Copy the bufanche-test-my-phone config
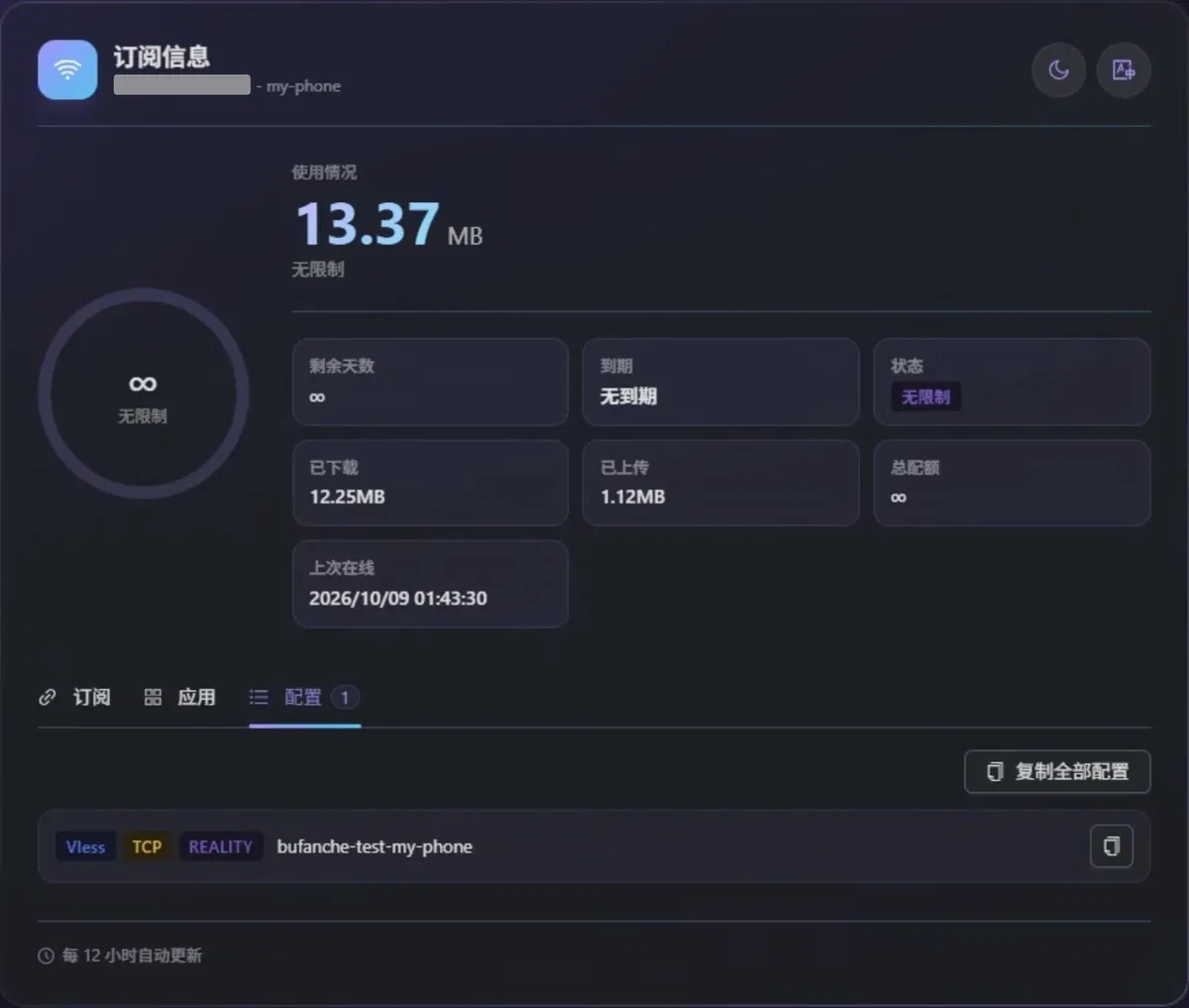This screenshot has height=1008, width=1189. [x=1112, y=846]
